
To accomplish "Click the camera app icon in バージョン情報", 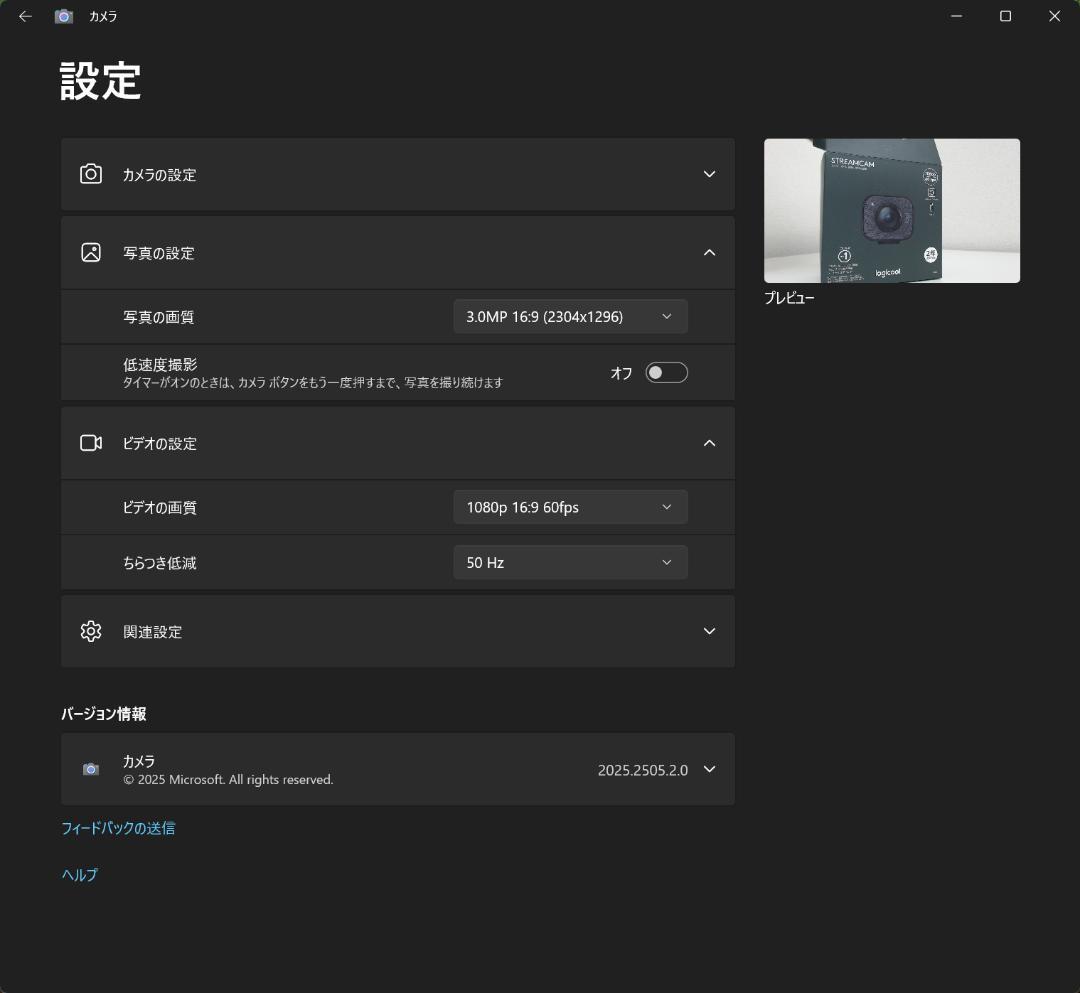I will [x=91, y=769].
